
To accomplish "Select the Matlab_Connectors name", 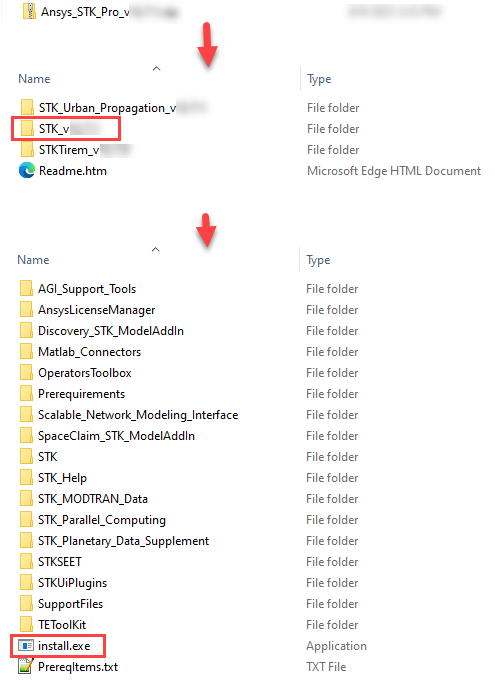I will [x=90, y=352].
